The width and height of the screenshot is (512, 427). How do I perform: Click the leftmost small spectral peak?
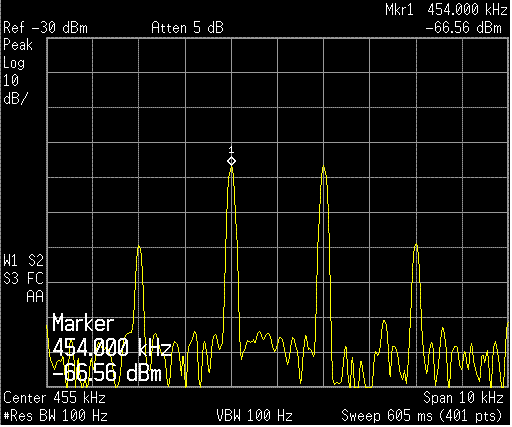pyautogui.click(x=139, y=247)
